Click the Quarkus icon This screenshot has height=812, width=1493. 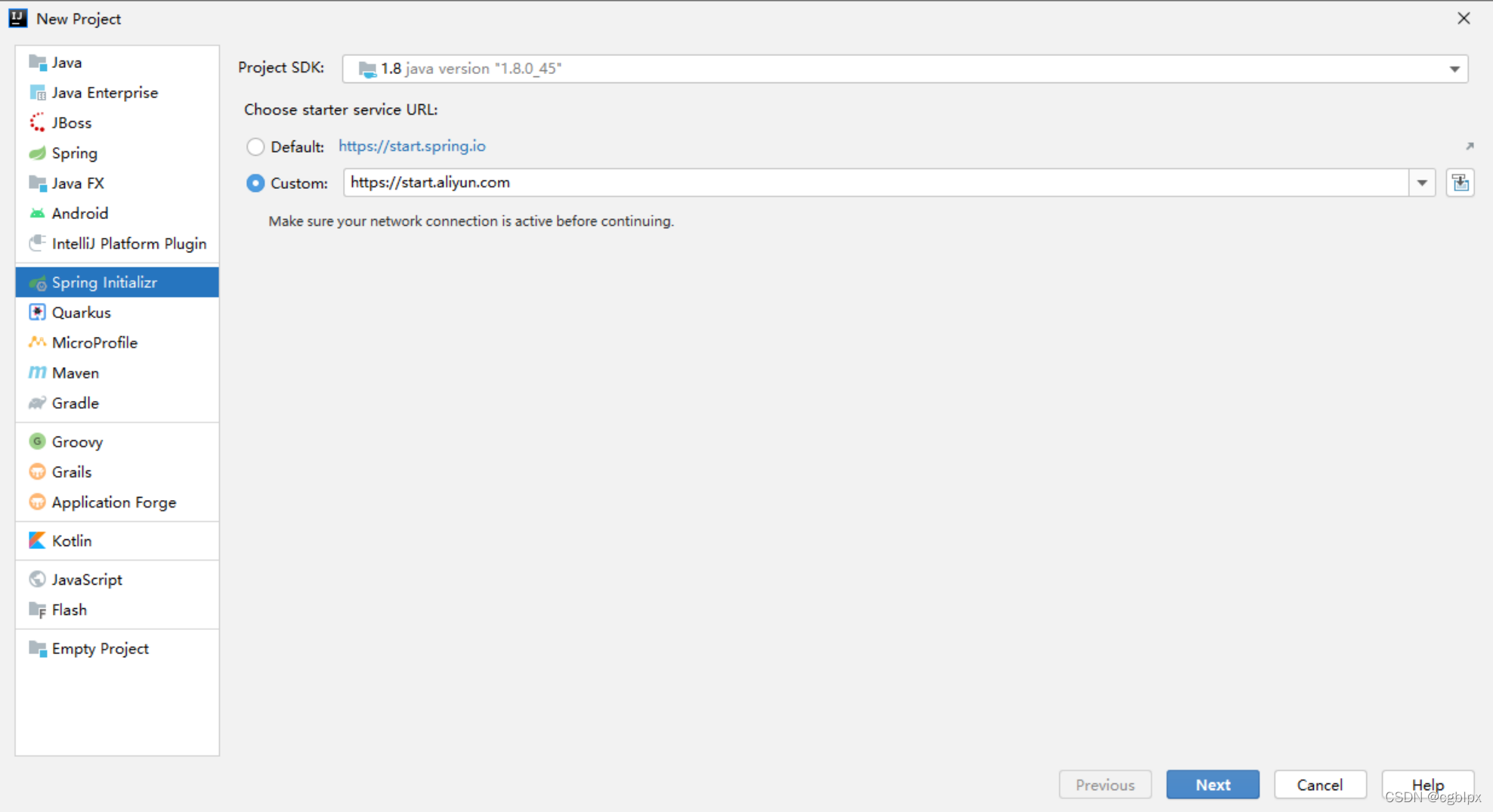coord(37,312)
